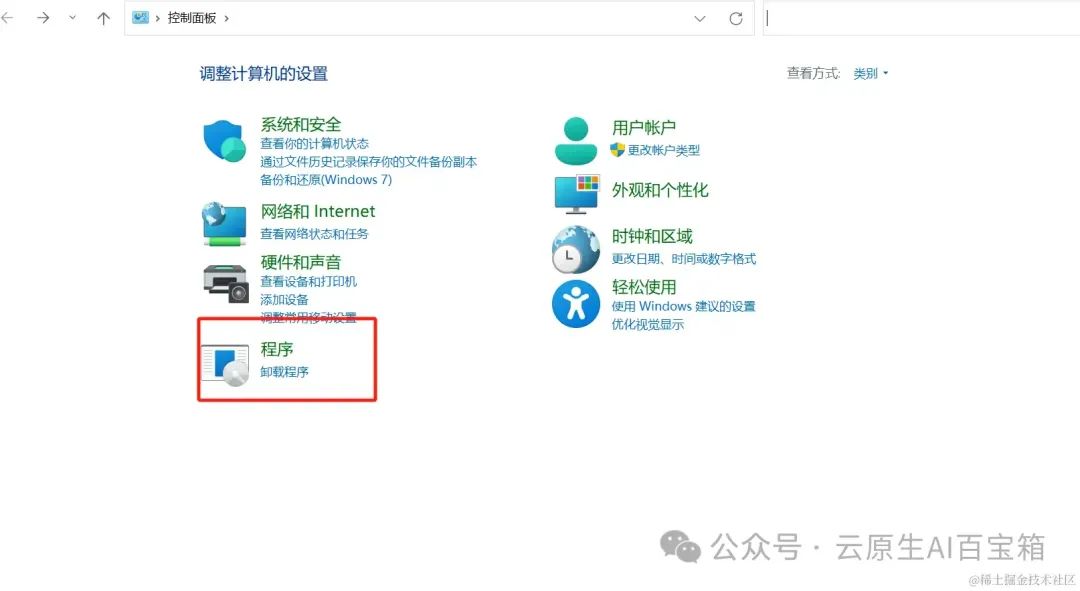Select the 控制面板 breadcrumb item
Image resolution: width=1080 pixels, height=591 pixels.
[x=191, y=18]
